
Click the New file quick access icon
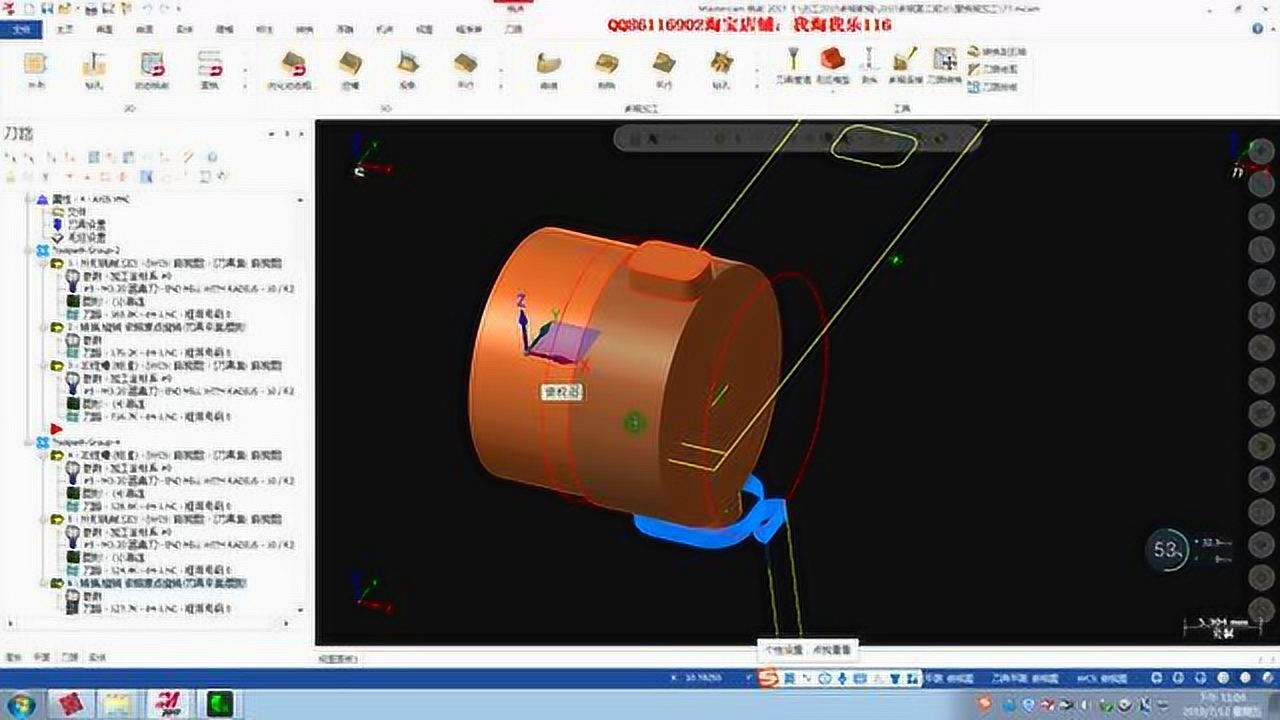(x=28, y=8)
